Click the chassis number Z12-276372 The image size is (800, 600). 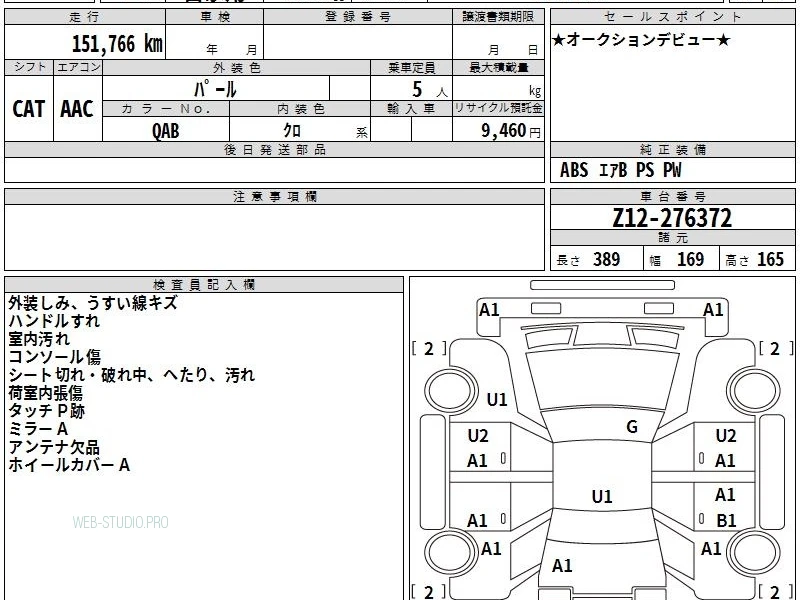coord(672,218)
